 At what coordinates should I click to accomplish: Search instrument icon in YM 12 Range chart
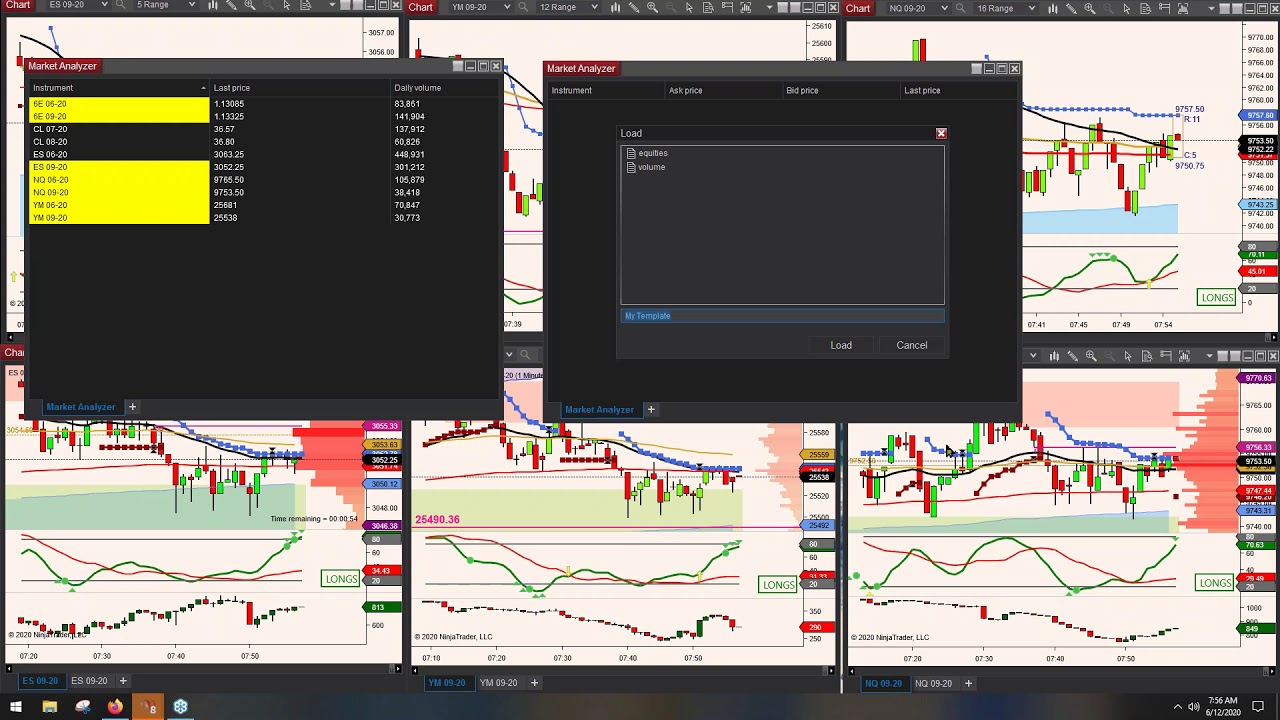[x=523, y=7]
